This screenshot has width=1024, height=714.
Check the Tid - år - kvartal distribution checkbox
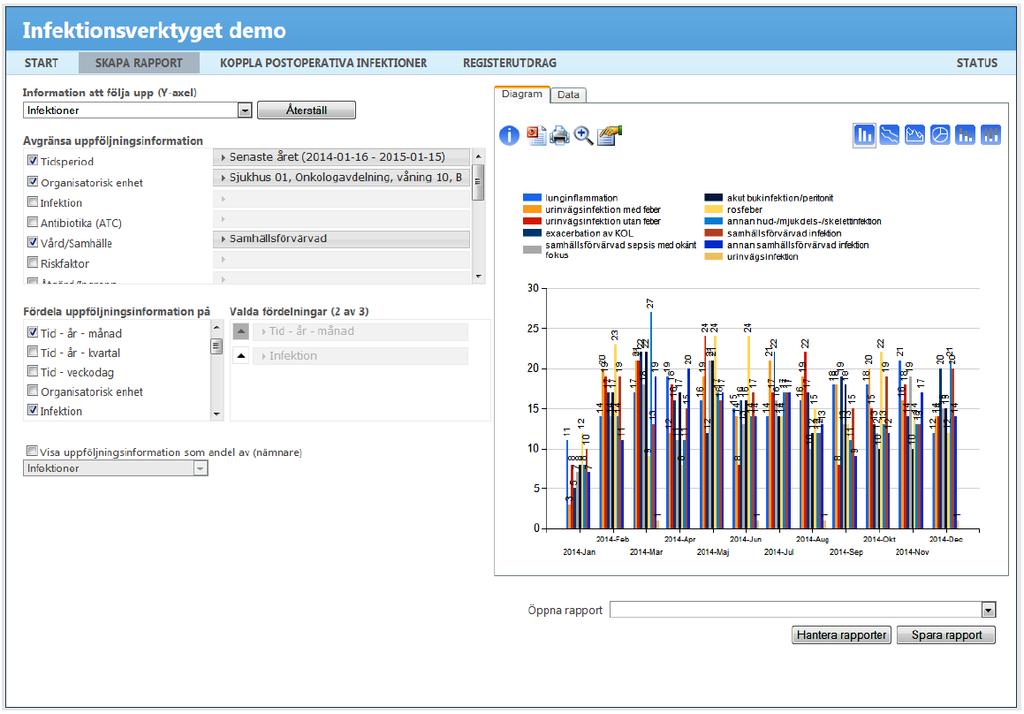[x=33, y=351]
